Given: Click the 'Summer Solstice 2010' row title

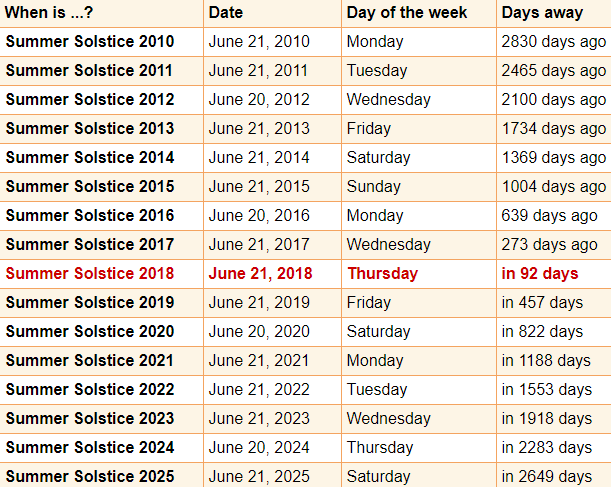Looking at the screenshot, I should click(90, 41).
